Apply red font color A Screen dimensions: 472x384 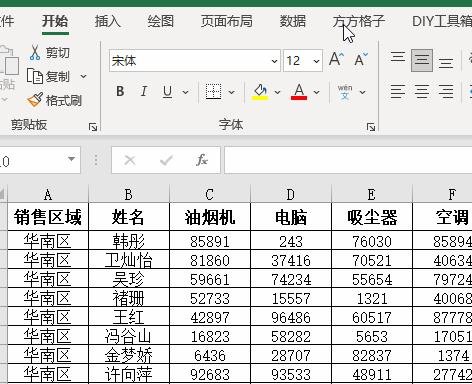[299, 91]
